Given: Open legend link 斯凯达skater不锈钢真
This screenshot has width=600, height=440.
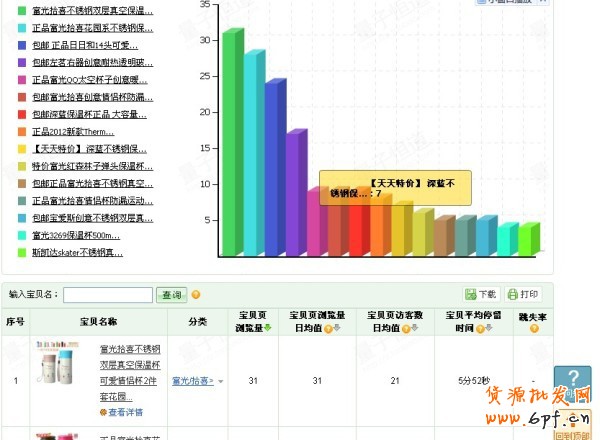Looking at the screenshot, I should pyautogui.click(x=77, y=253).
